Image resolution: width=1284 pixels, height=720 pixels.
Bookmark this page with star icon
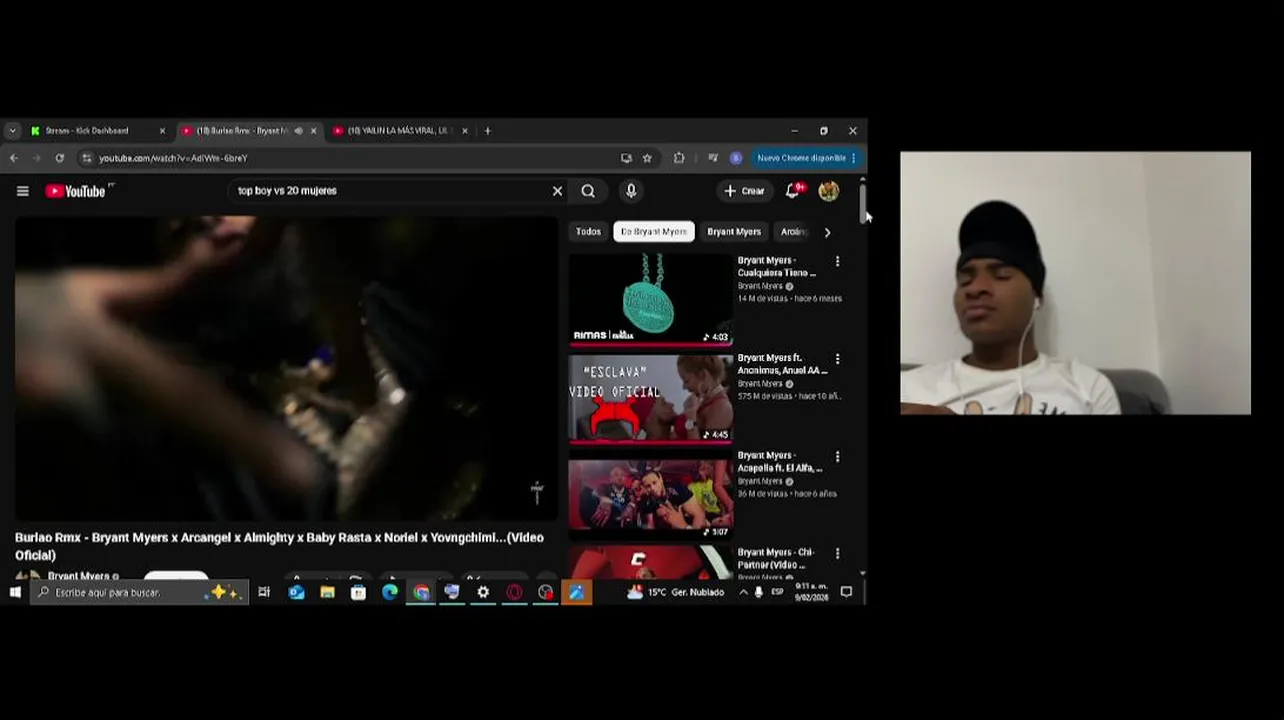[647, 158]
